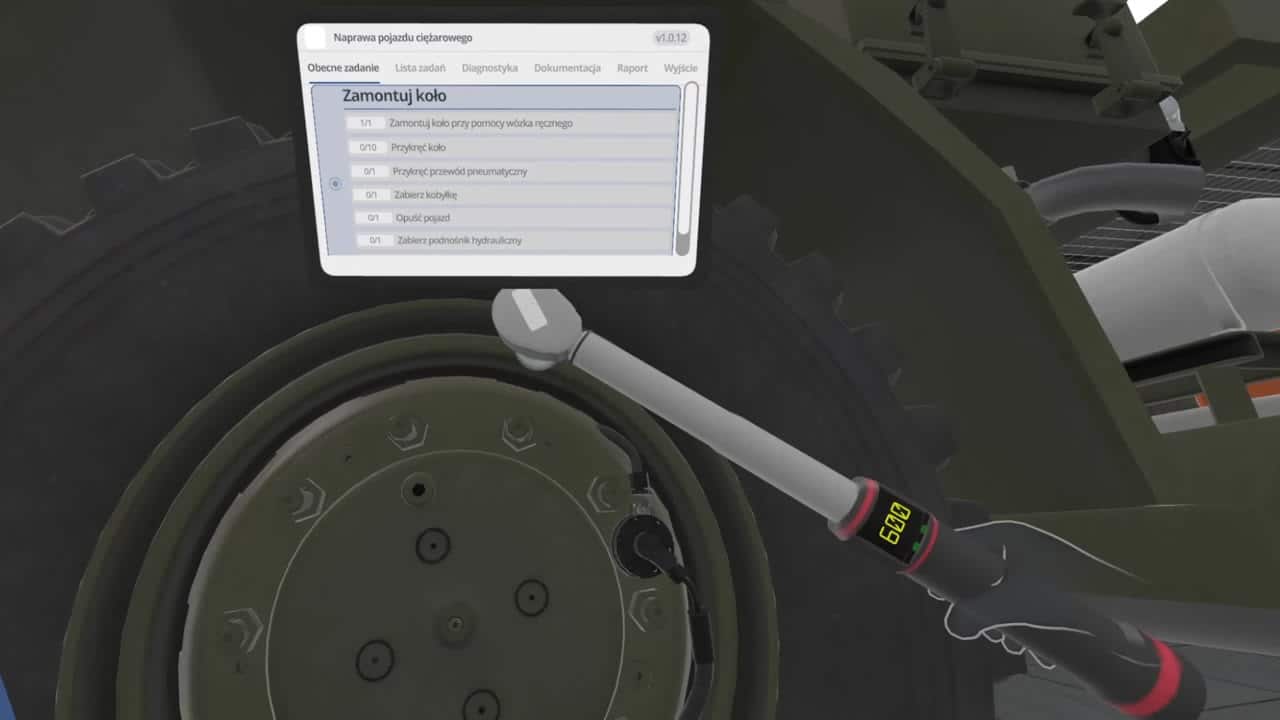The width and height of the screenshot is (1280, 720).
Task: Switch to the Lista zadań tab
Action: pyautogui.click(x=420, y=68)
